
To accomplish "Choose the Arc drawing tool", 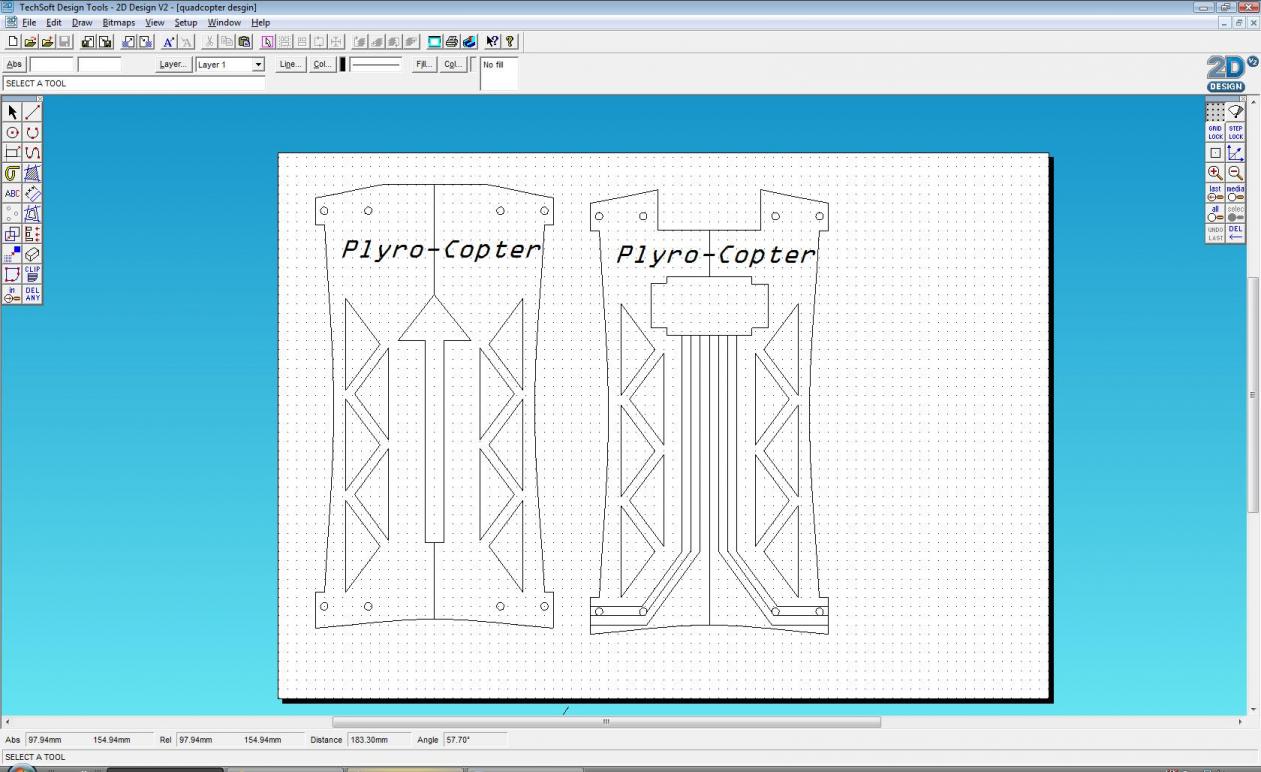I will point(32,133).
